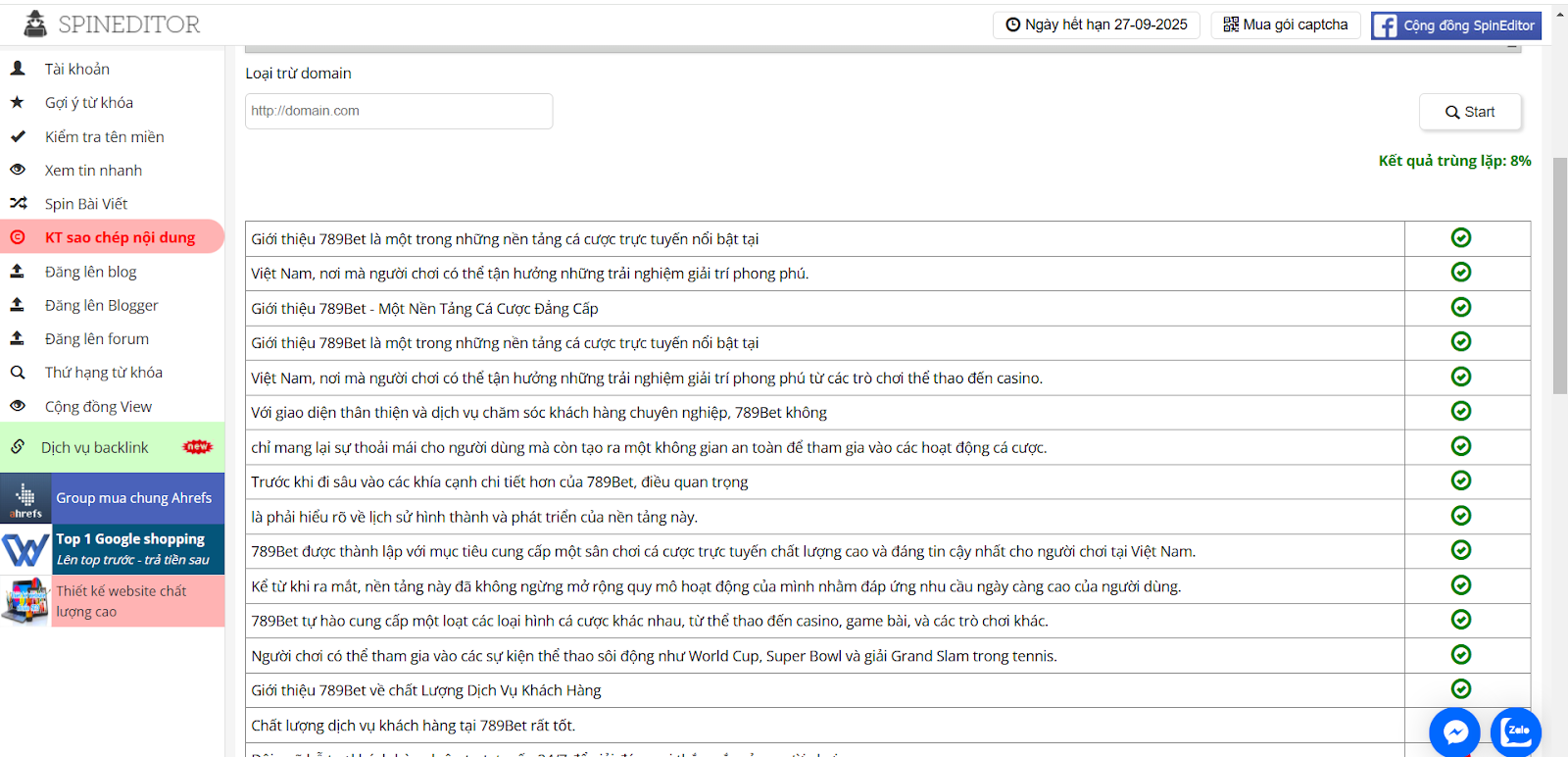The image size is (1568, 757).
Task: Click the eye icon for Xem tin nhanh
Action: pos(18,170)
